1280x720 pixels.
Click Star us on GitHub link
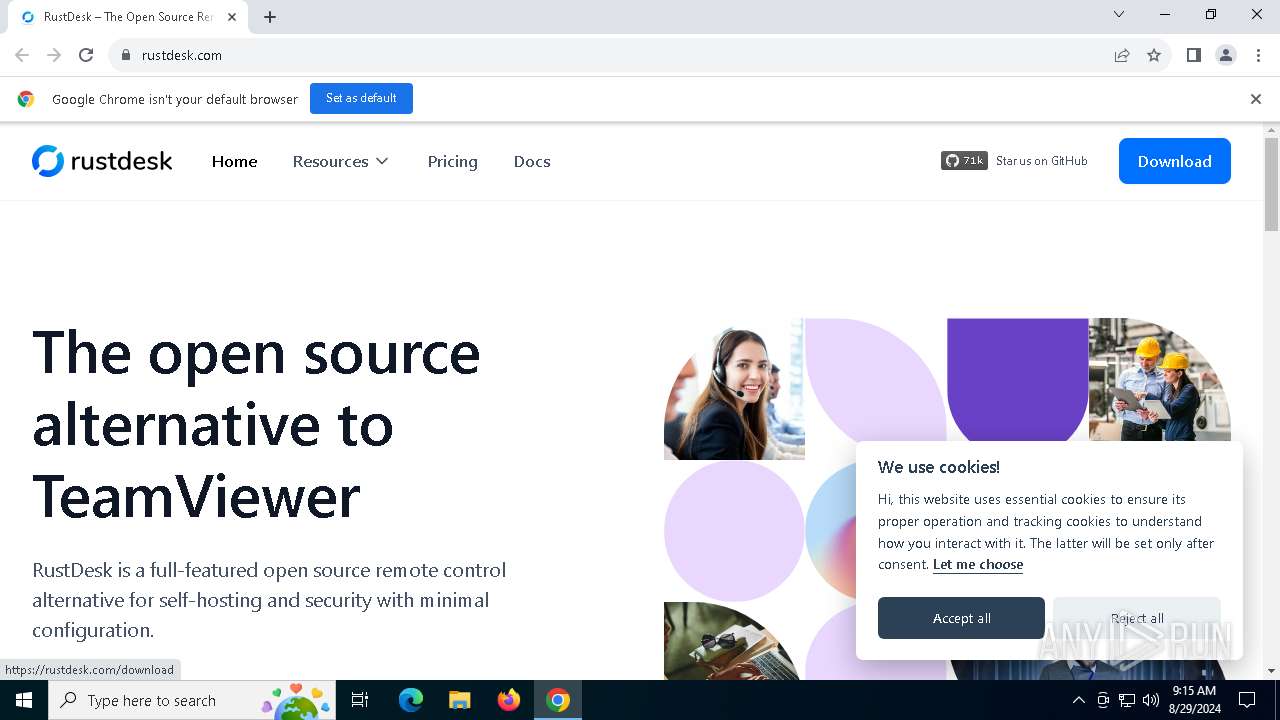(x=1041, y=160)
